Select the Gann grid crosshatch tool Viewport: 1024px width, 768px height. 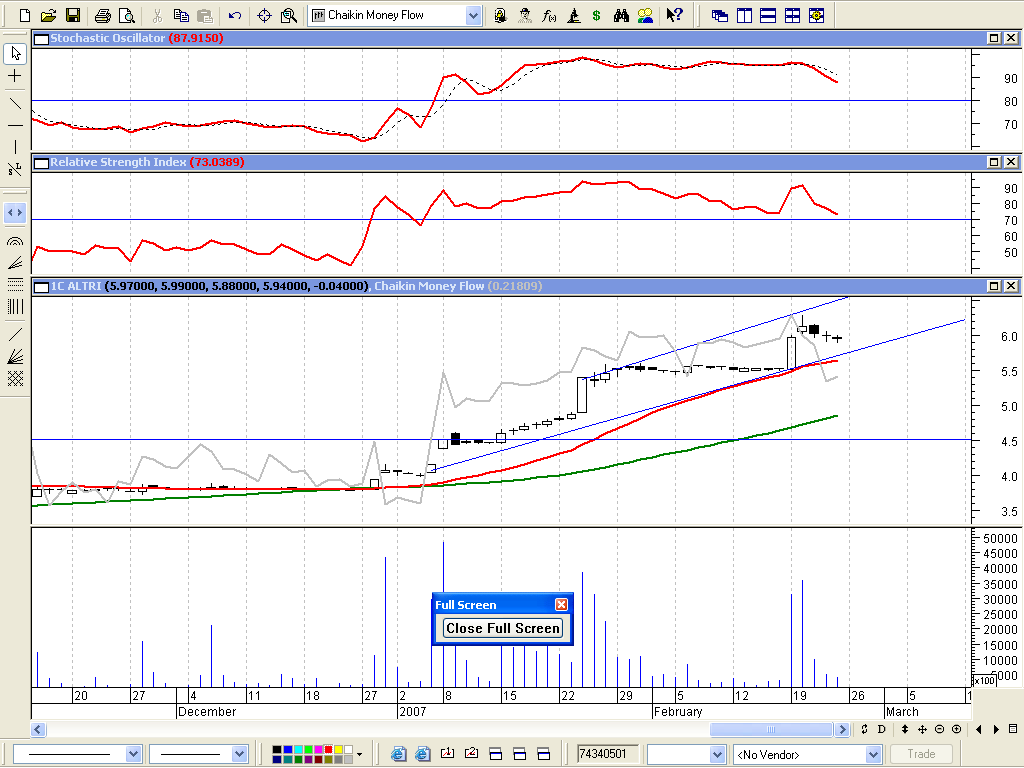tap(15, 379)
